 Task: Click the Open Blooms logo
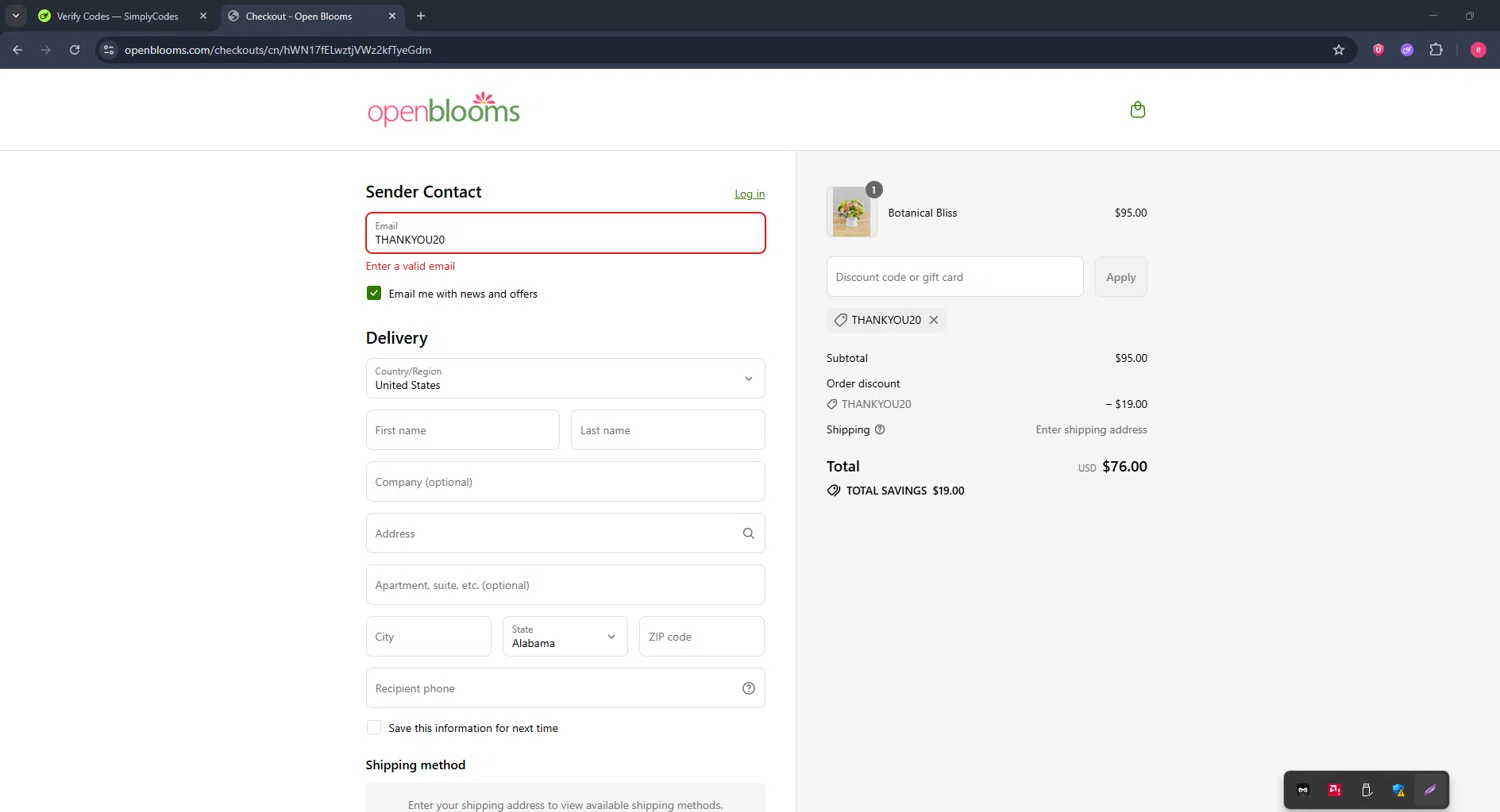coord(444,109)
